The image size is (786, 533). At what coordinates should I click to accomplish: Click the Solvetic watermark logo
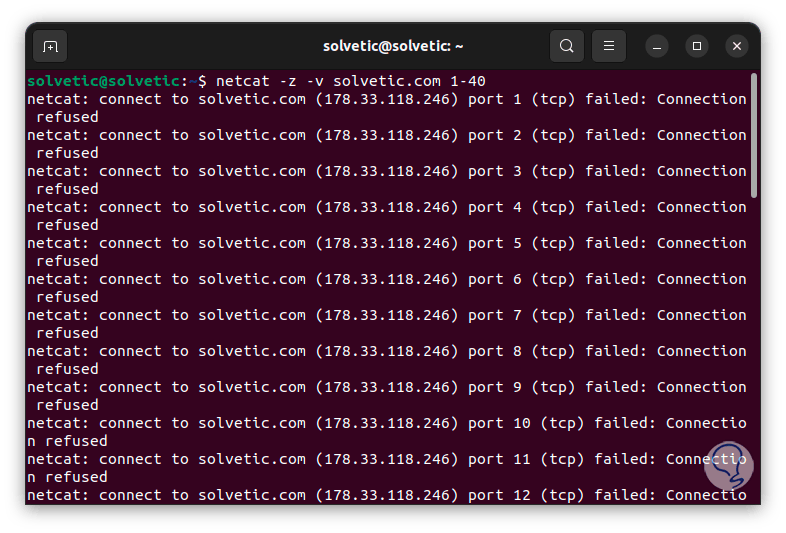point(727,465)
